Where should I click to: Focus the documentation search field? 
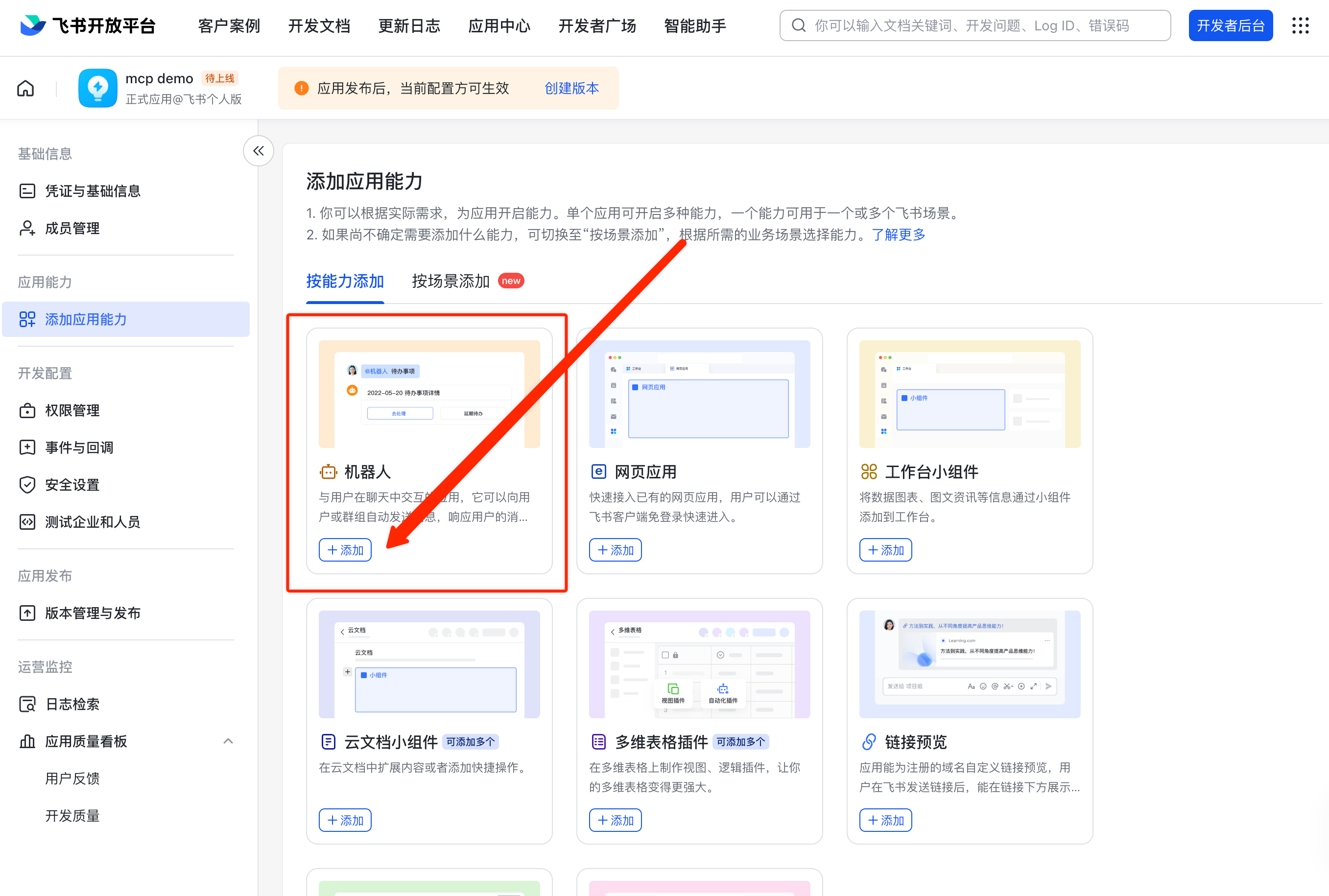tap(974, 26)
